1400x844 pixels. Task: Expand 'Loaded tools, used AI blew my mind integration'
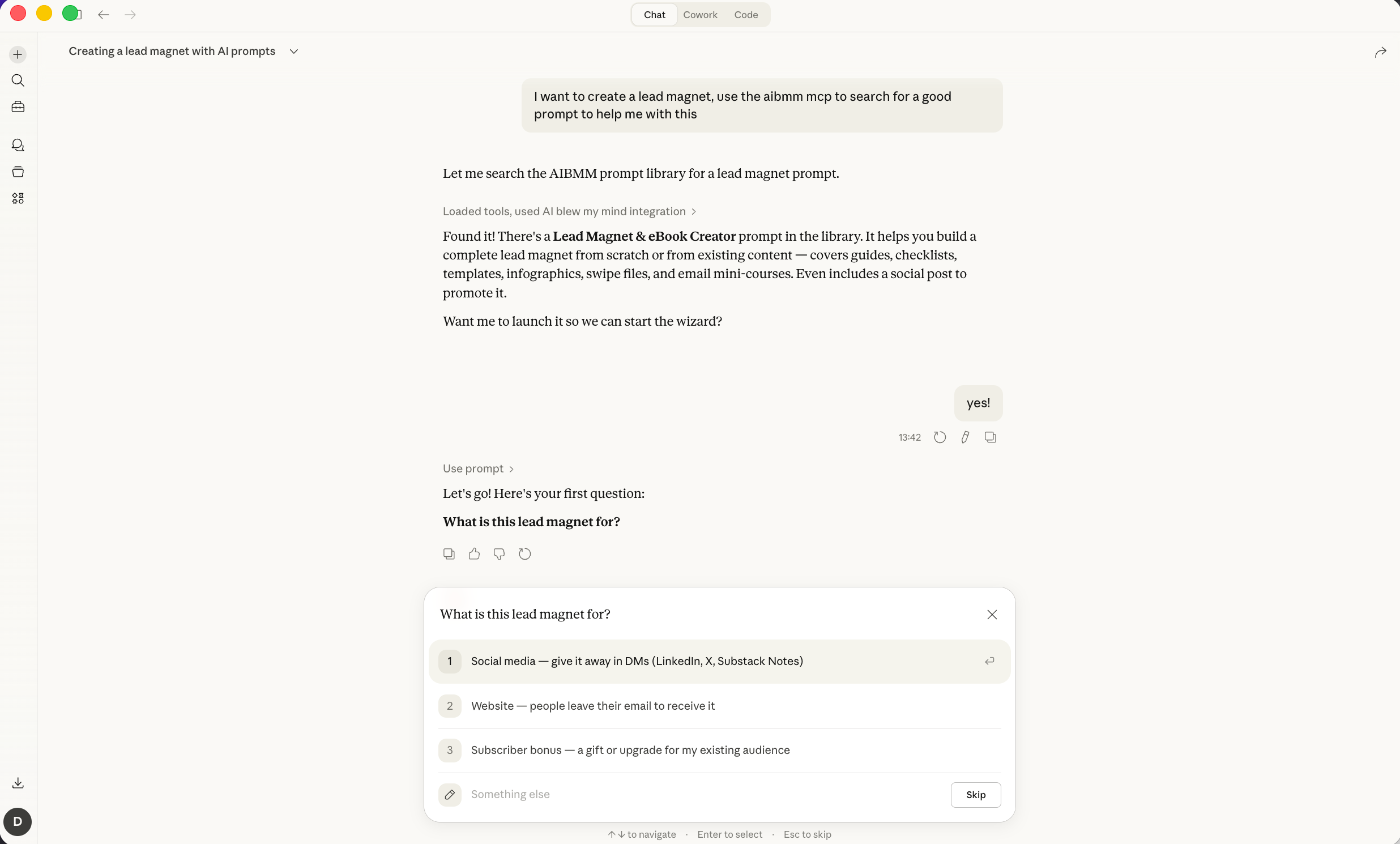[569, 211]
